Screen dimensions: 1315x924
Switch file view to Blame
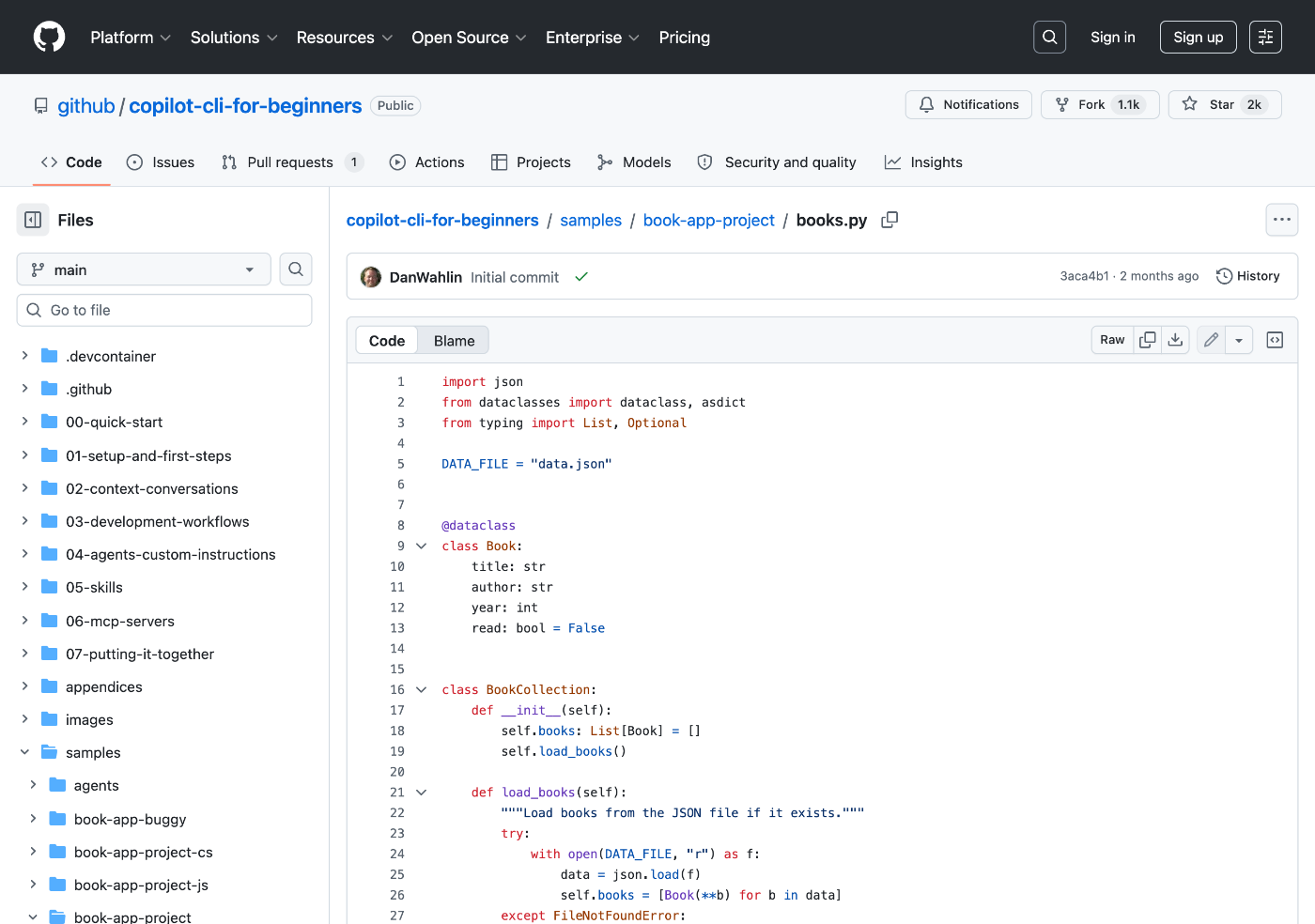[x=455, y=341]
